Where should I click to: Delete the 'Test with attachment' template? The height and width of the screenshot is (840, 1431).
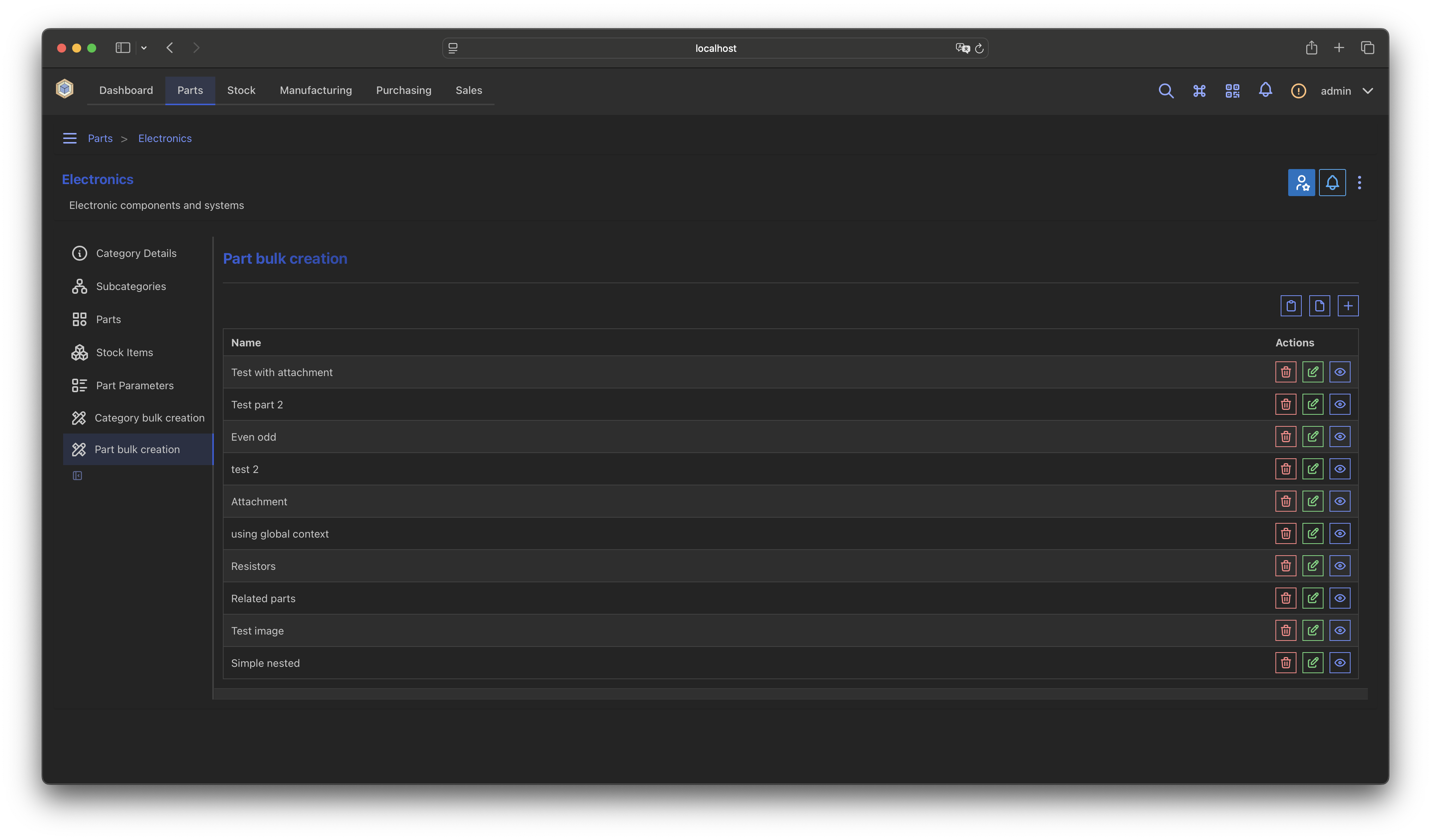[x=1286, y=372]
